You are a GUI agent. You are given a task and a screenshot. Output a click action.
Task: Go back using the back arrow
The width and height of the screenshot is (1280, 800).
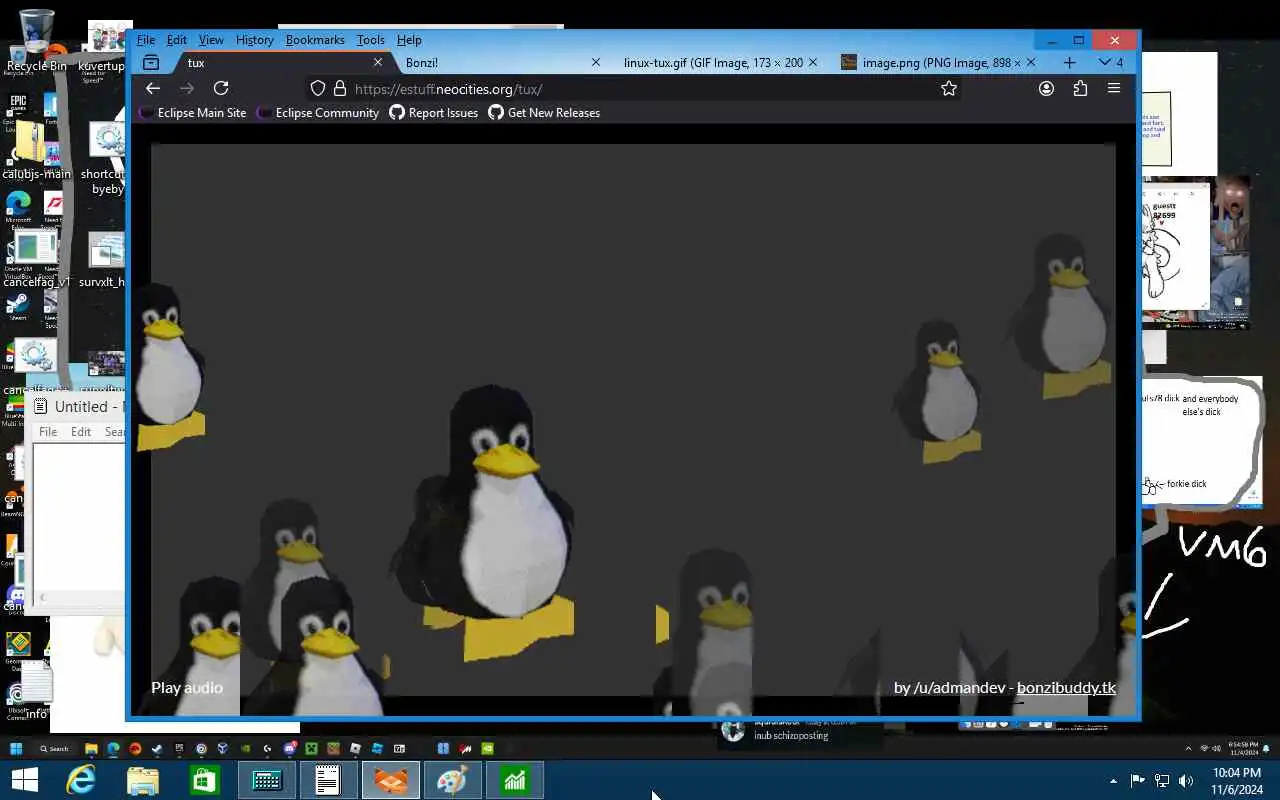(x=153, y=88)
